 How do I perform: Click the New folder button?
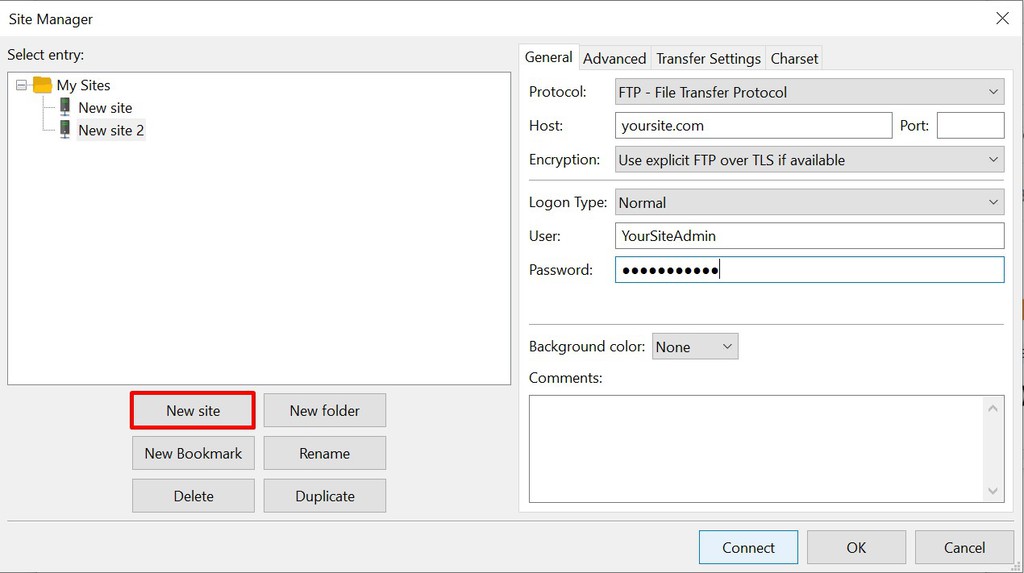pos(325,410)
